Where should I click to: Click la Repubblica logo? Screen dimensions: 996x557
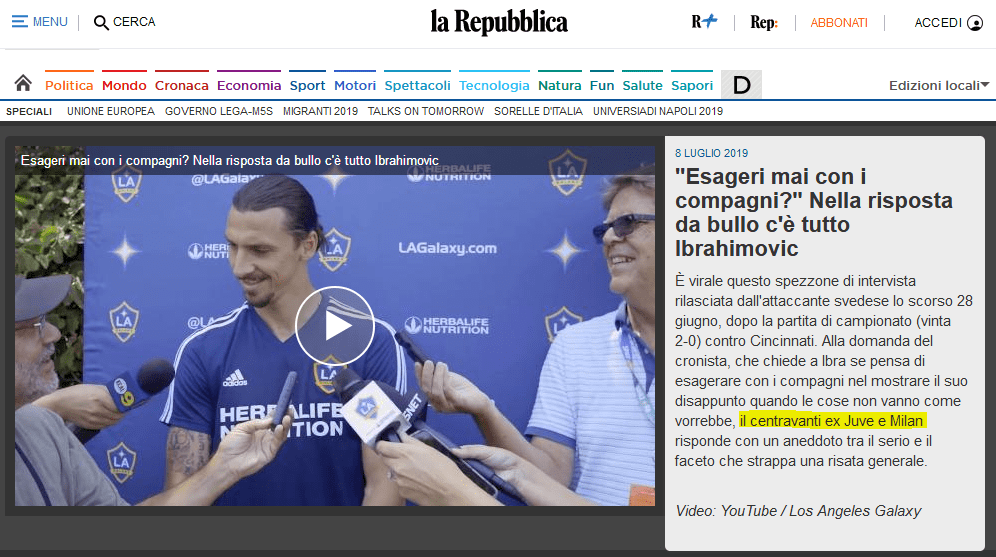(499, 22)
